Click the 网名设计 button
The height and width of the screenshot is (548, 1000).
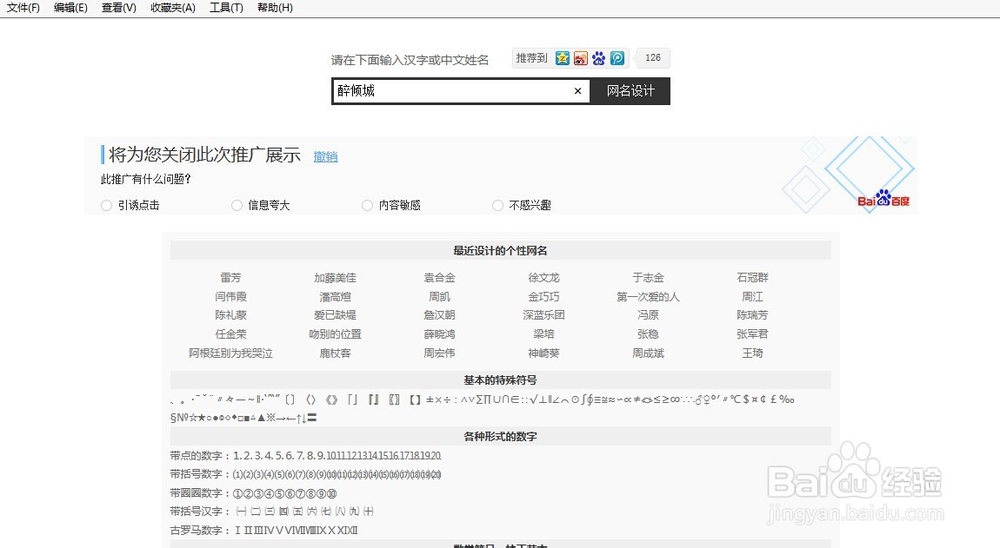pyautogui.click(x=630, y=91)
